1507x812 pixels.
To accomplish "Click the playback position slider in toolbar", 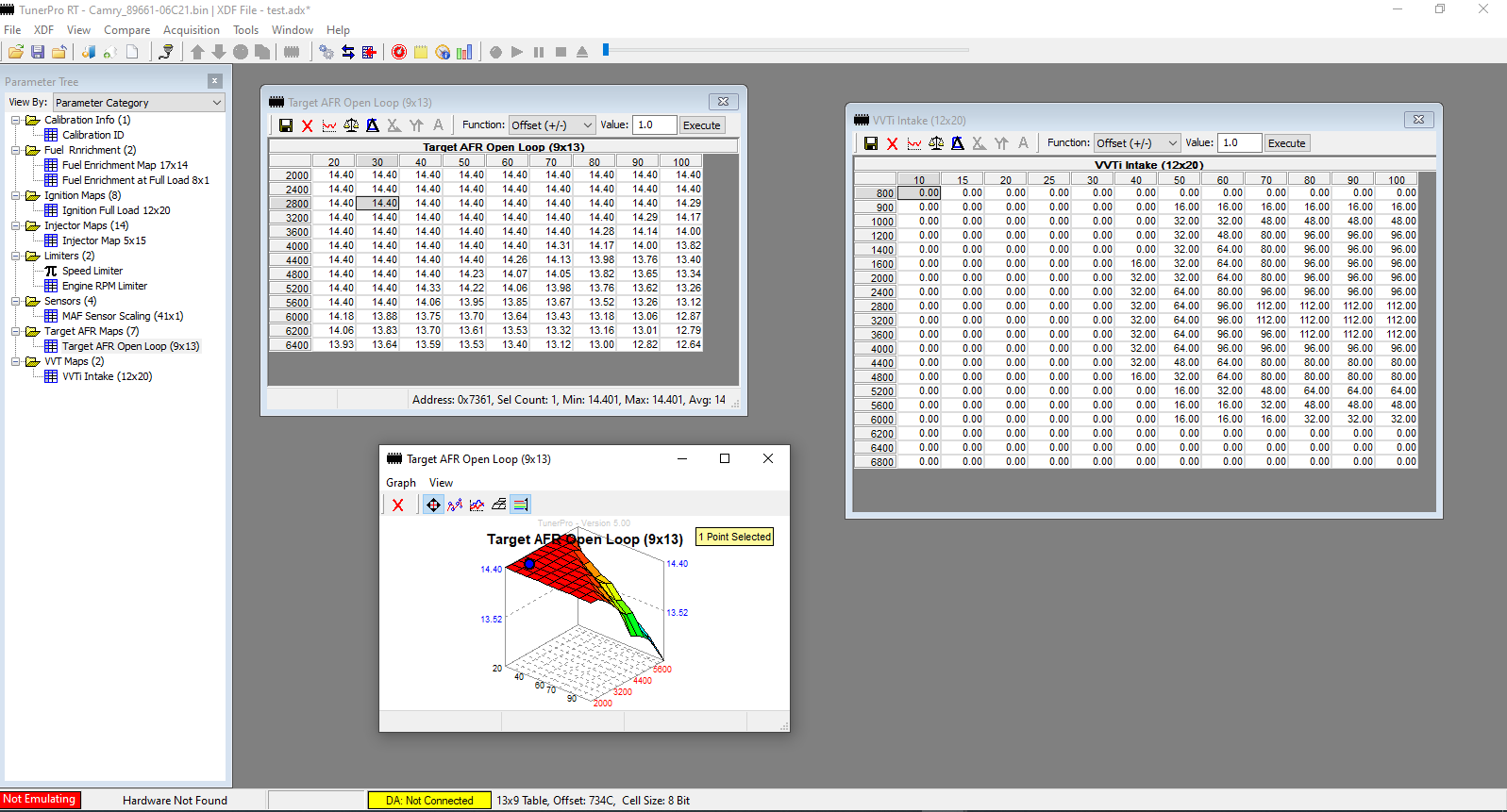I will [606, 50].
